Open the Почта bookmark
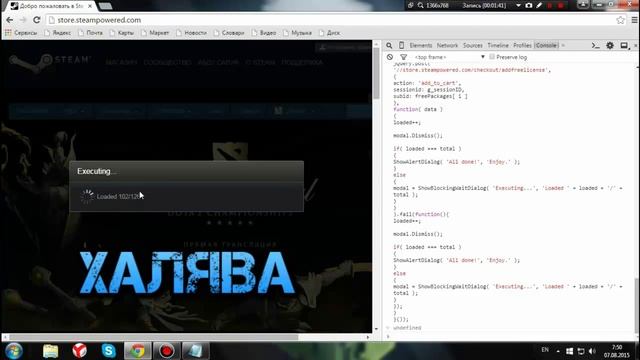The height and width of the screenshot is (360, 640). pos(91,33)
